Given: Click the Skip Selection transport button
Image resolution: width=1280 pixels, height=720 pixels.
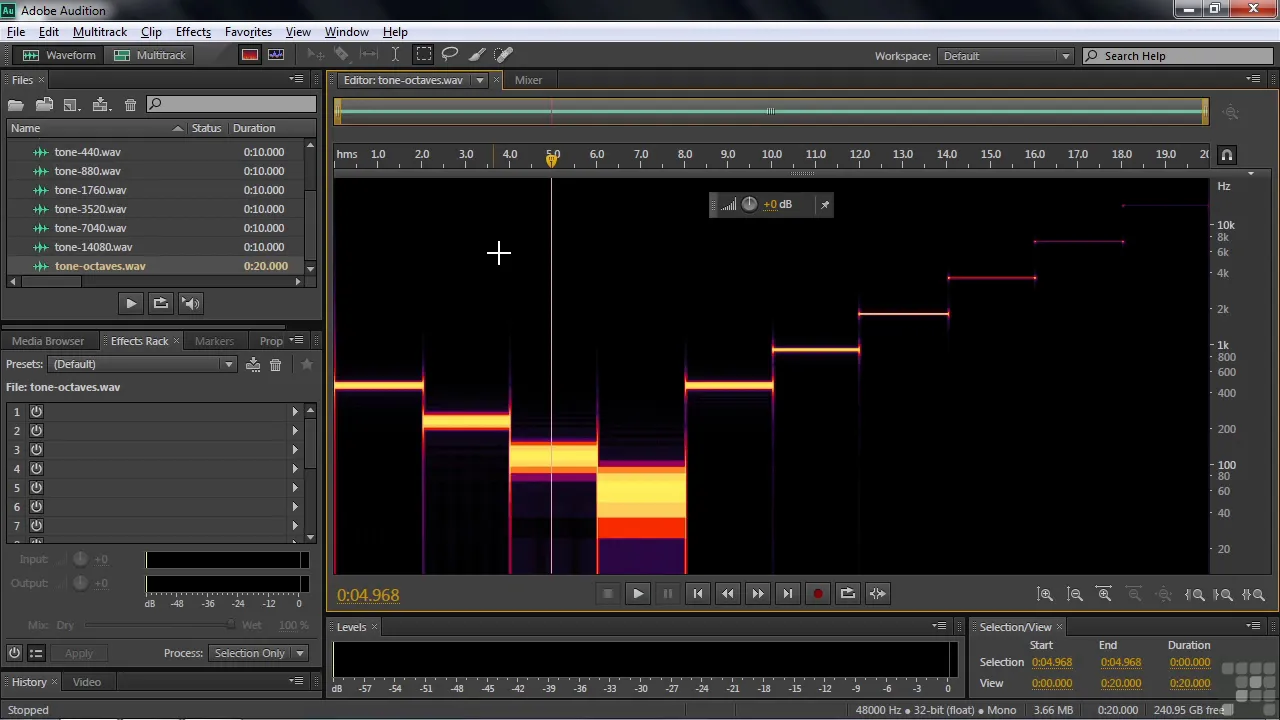Looking at the screenshot, I should click(877, 594).
